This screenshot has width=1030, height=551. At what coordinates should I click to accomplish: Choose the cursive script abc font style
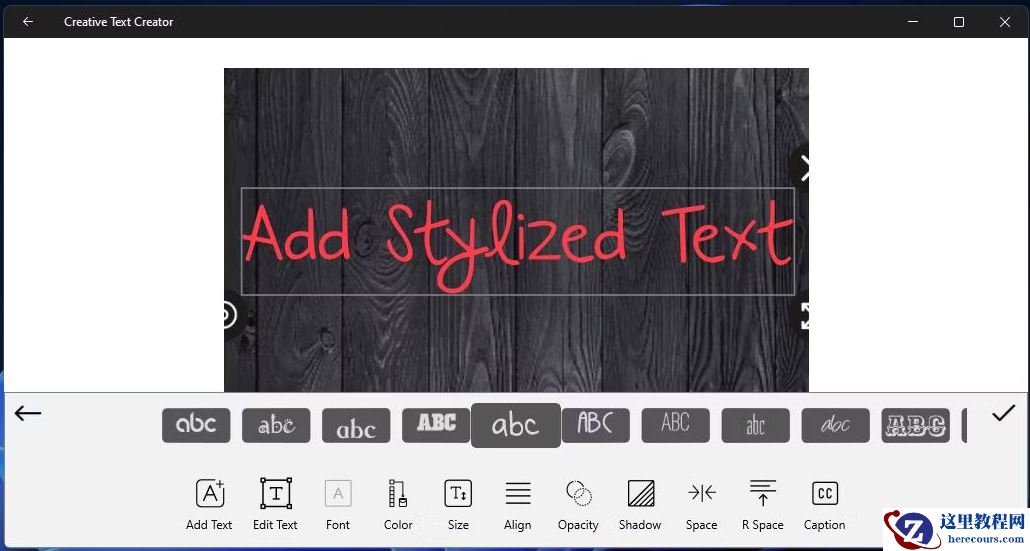(836, 425)
